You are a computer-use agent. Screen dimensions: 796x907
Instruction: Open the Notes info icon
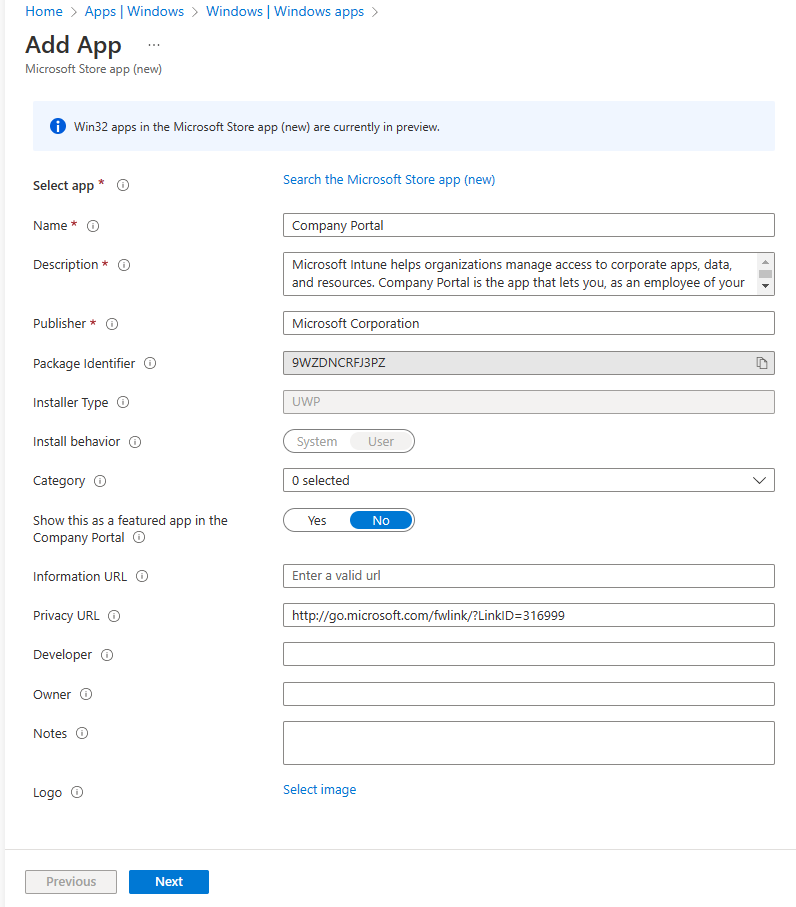[x=82, y=733]
